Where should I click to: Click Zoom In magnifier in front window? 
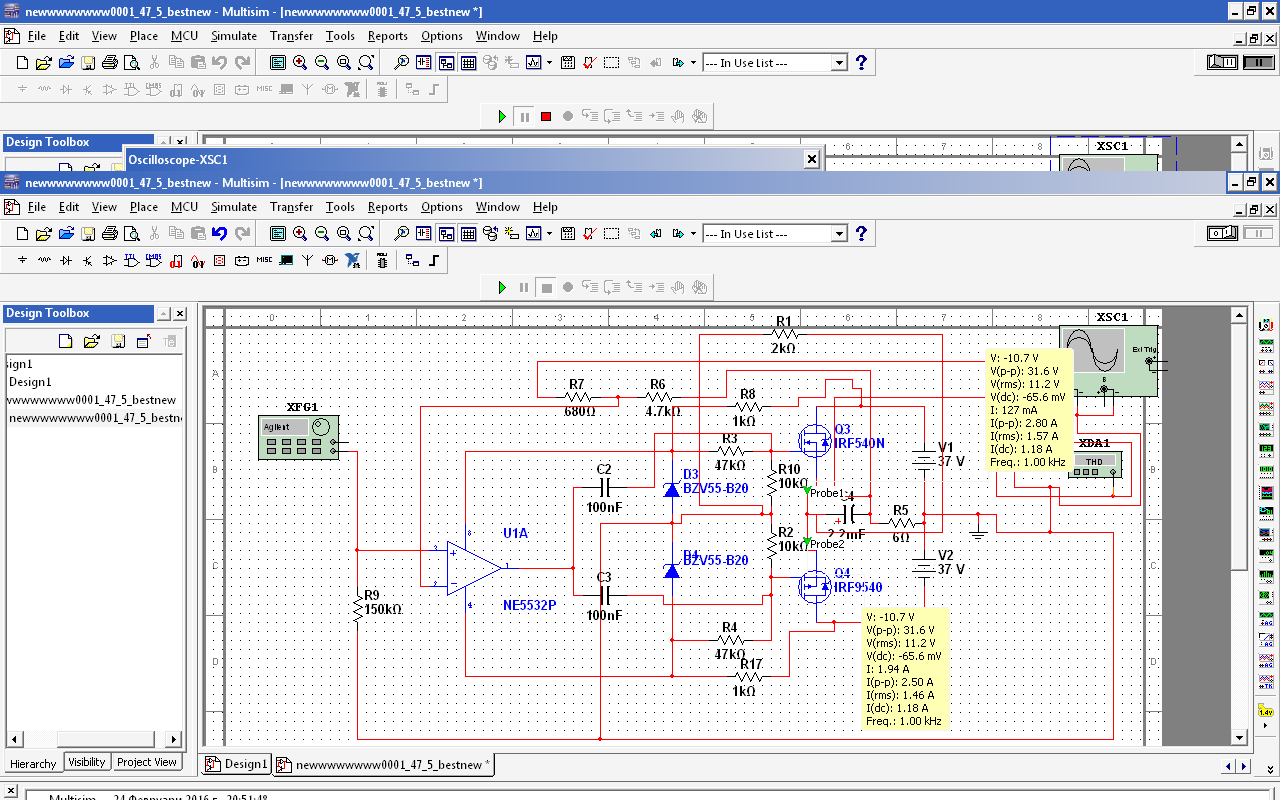click(x=300, y=234)
